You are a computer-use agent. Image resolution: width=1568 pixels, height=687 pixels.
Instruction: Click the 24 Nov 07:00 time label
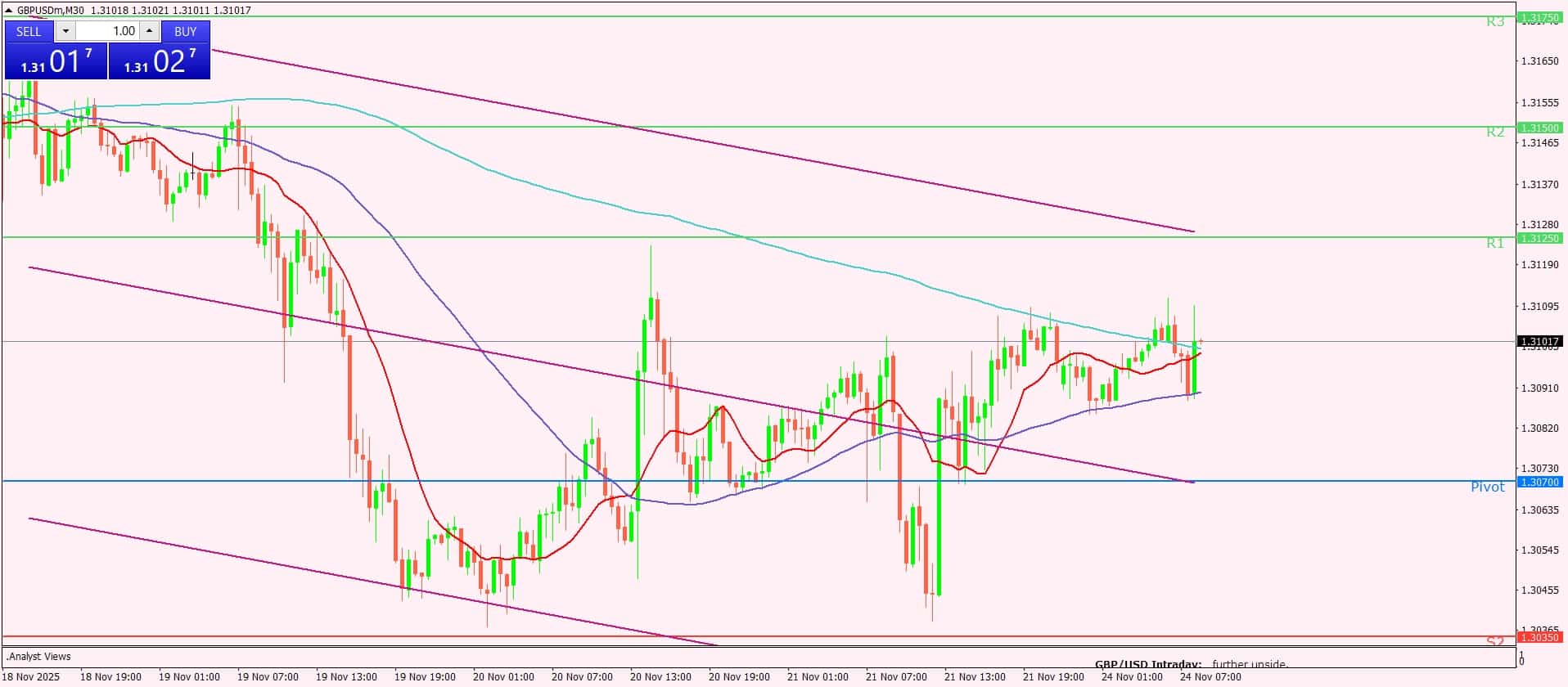point(1210,677)
